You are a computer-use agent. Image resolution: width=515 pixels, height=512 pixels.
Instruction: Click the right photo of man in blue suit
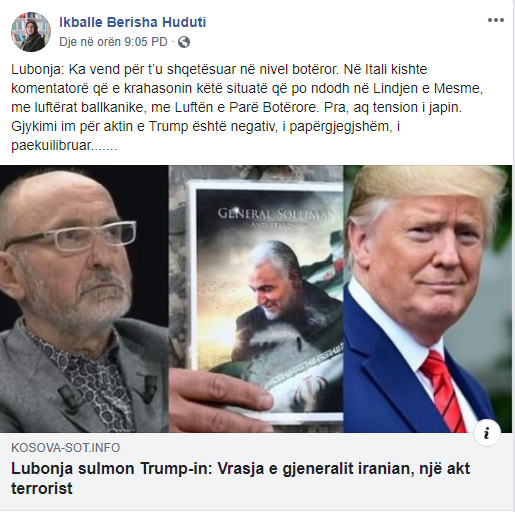click(428, 299)
